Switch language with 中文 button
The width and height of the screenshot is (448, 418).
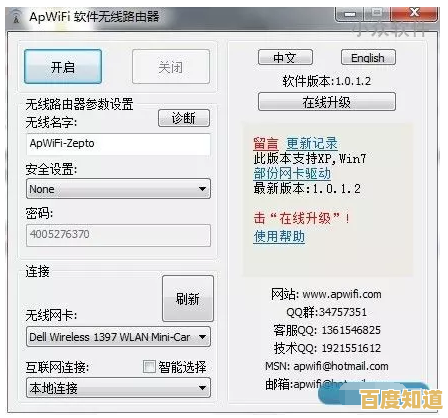click(285, 57)
